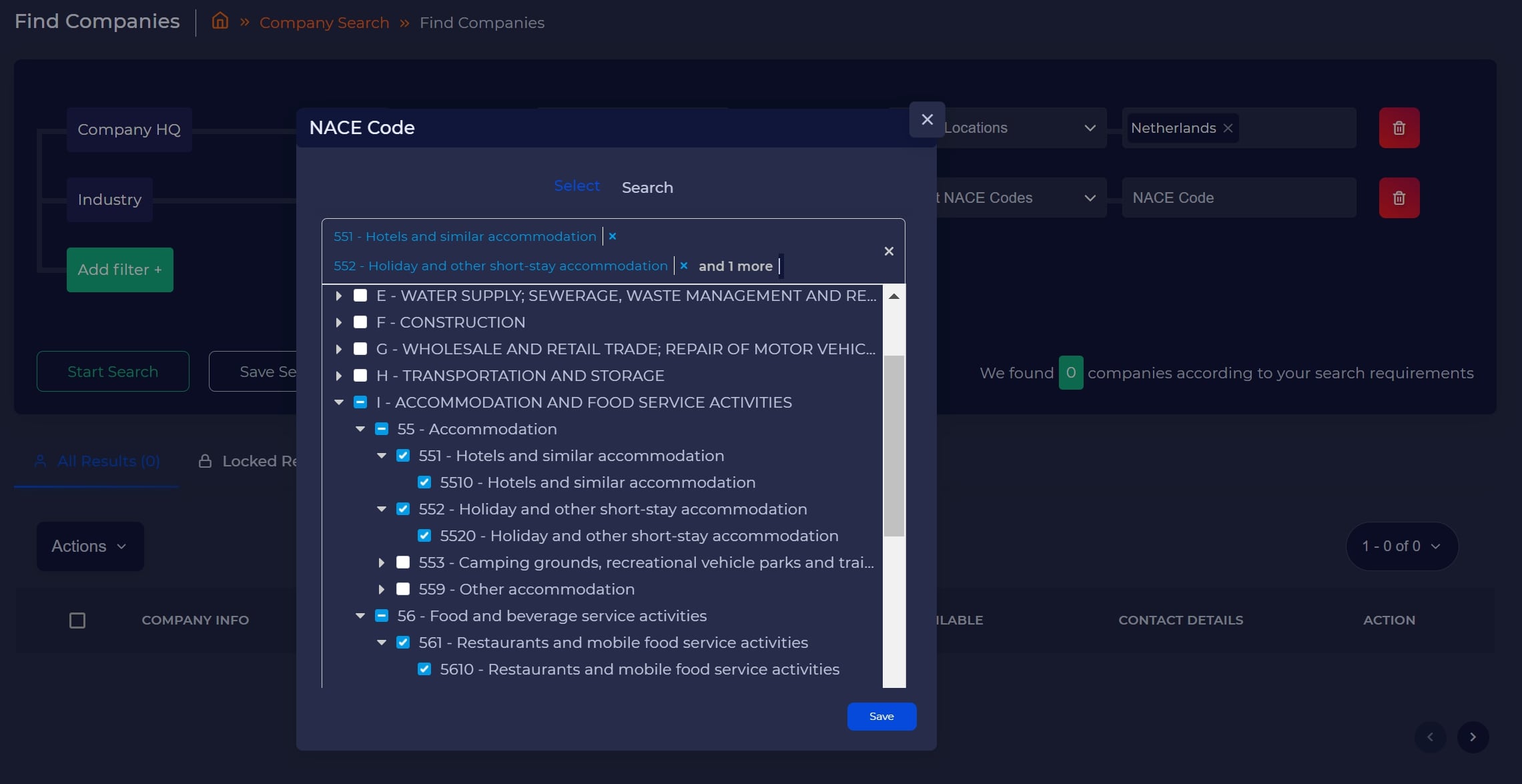Click the home icon in breadcrumb
The height and width of the screenshot is (784, 1522).
pos(220,21)
